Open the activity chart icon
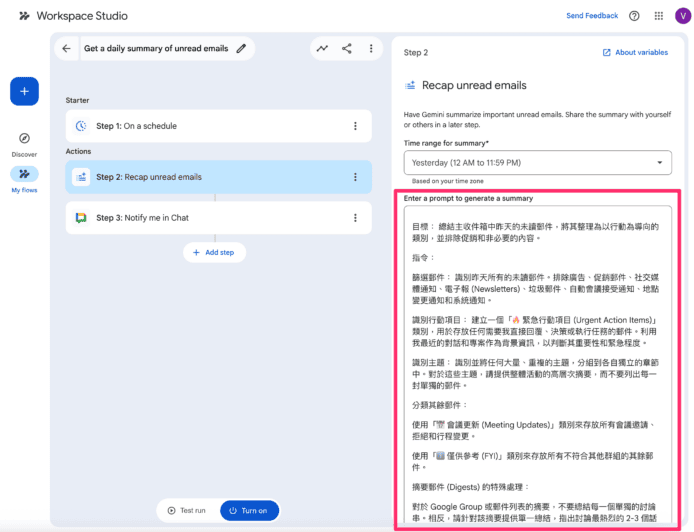This screenshot has width=694, height=532. pos(322,48)
